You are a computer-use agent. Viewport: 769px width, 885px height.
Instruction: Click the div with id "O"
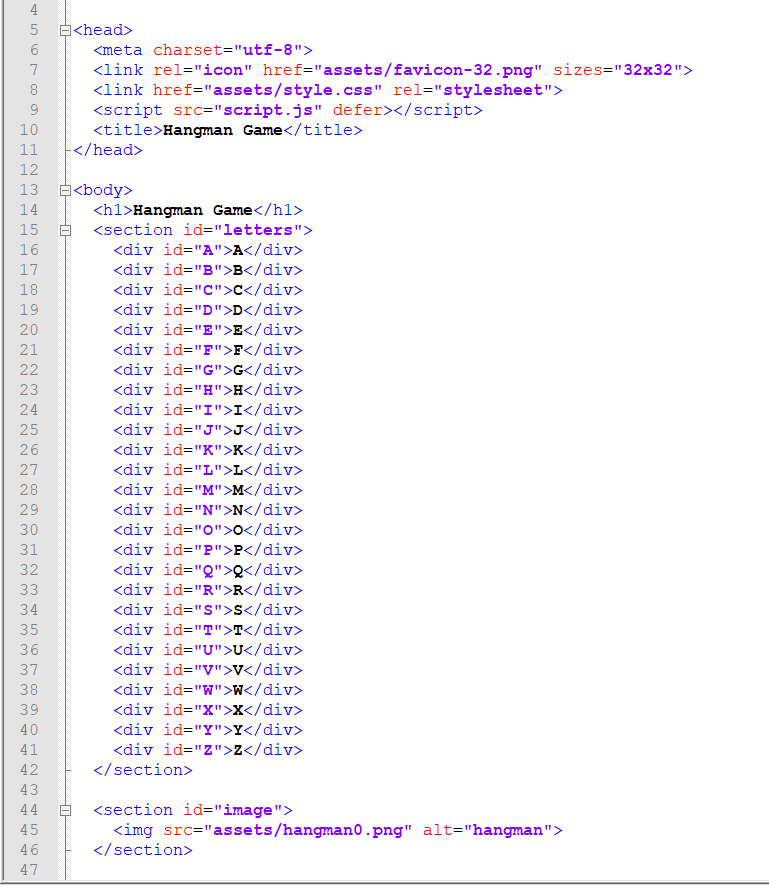point(208,531)
